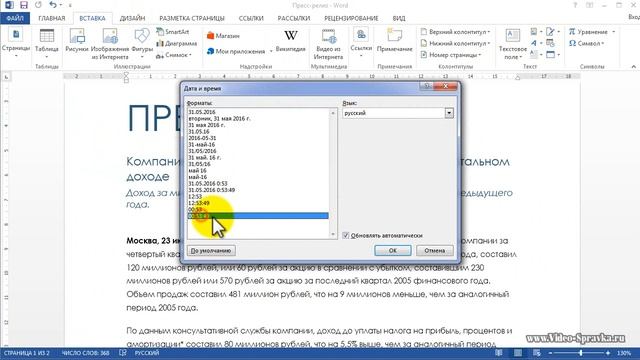Open the Магазин (Store) add-ins

[x=223, y=36]
